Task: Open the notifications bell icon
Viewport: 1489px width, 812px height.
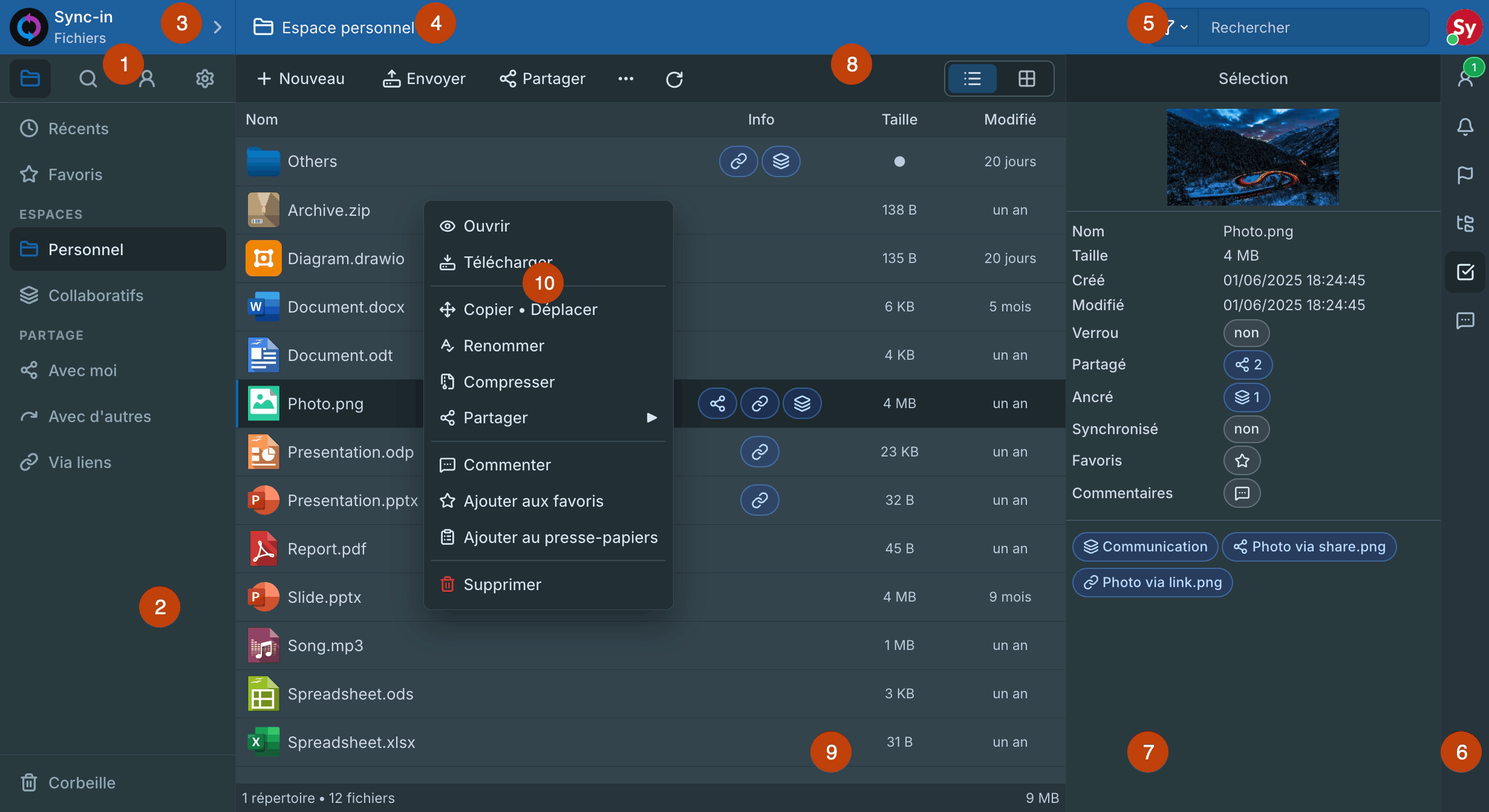Action: [1465, 127]
